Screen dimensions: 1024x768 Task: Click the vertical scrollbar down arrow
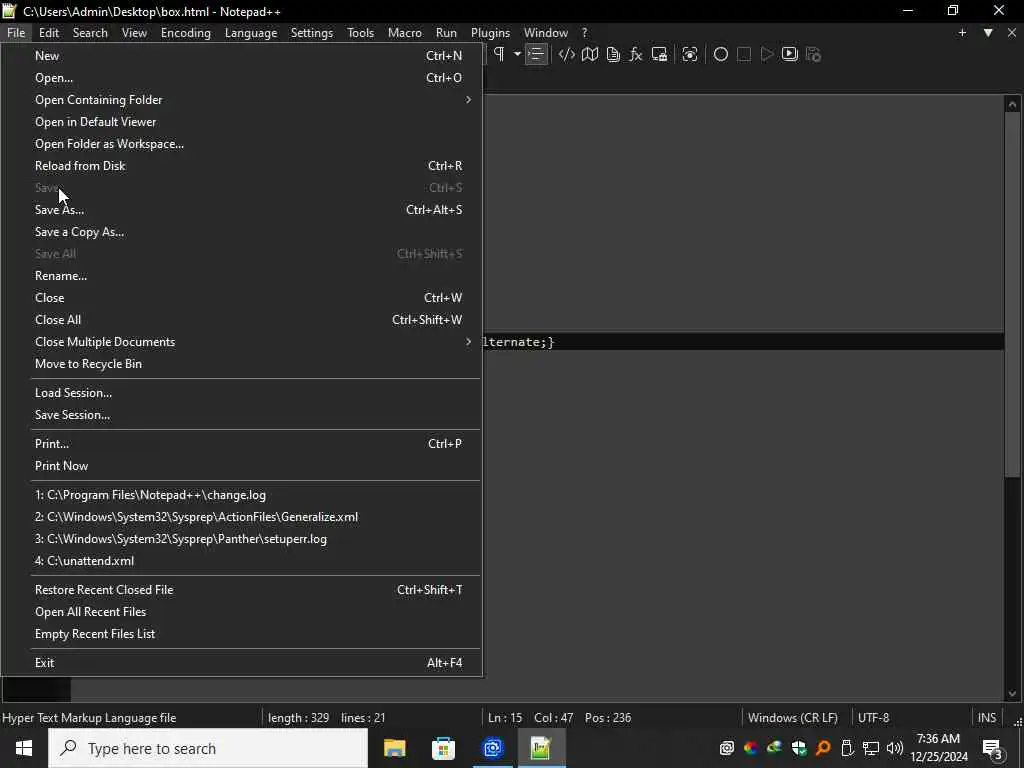[1012, 694]
